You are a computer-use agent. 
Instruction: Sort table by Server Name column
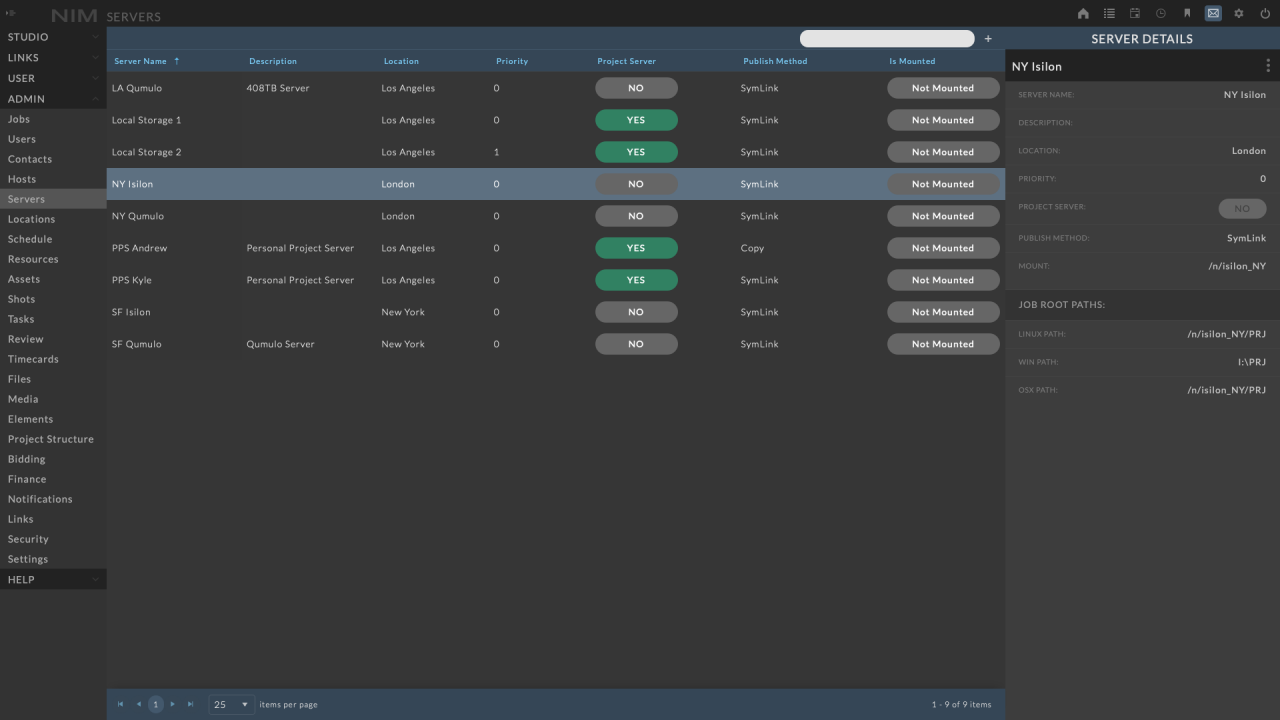[141, 61]
